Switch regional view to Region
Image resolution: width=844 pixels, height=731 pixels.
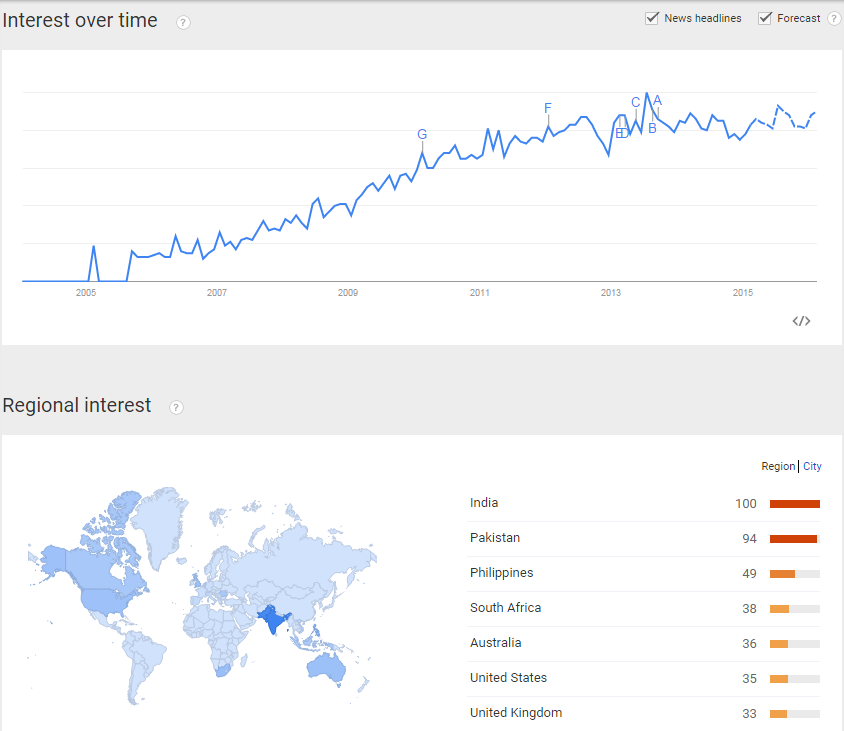[778, 466]
